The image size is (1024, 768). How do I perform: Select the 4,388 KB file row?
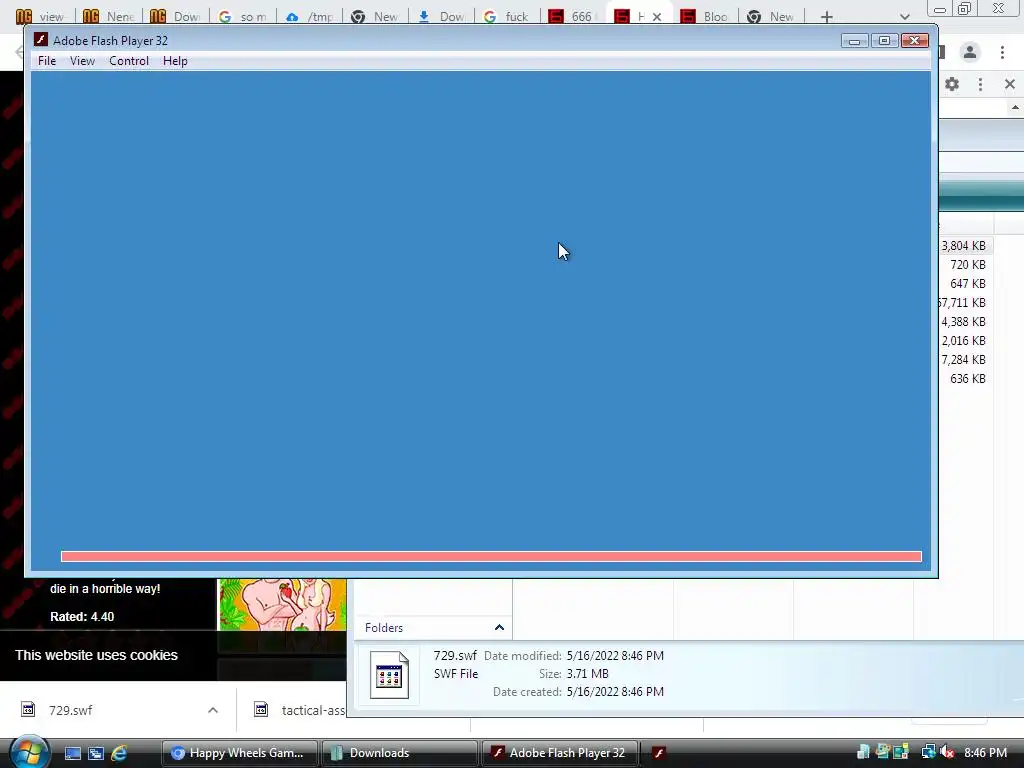pos(965,321)
